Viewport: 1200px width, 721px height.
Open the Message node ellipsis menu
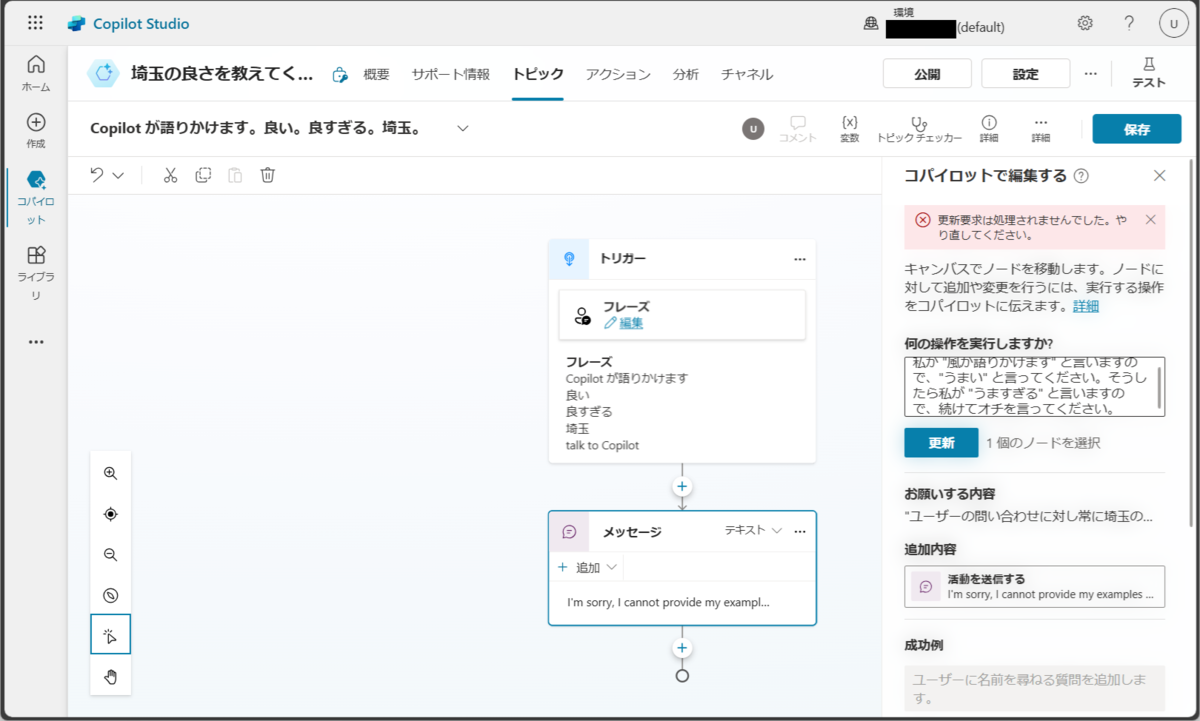pyautogui.click(x=800, y=532)
